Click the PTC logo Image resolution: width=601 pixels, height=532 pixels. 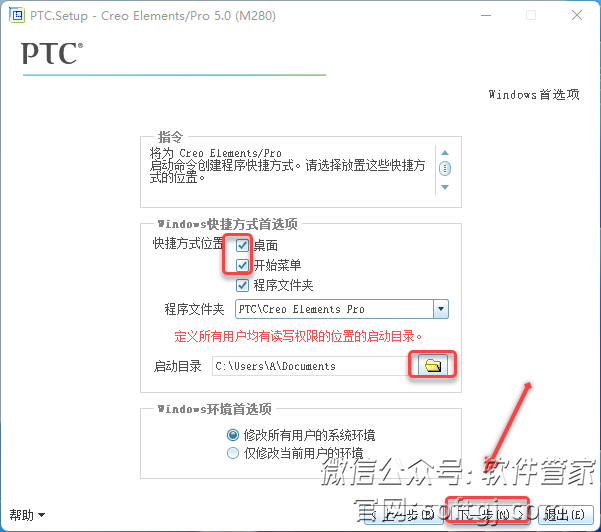click(x=52, y=53)
